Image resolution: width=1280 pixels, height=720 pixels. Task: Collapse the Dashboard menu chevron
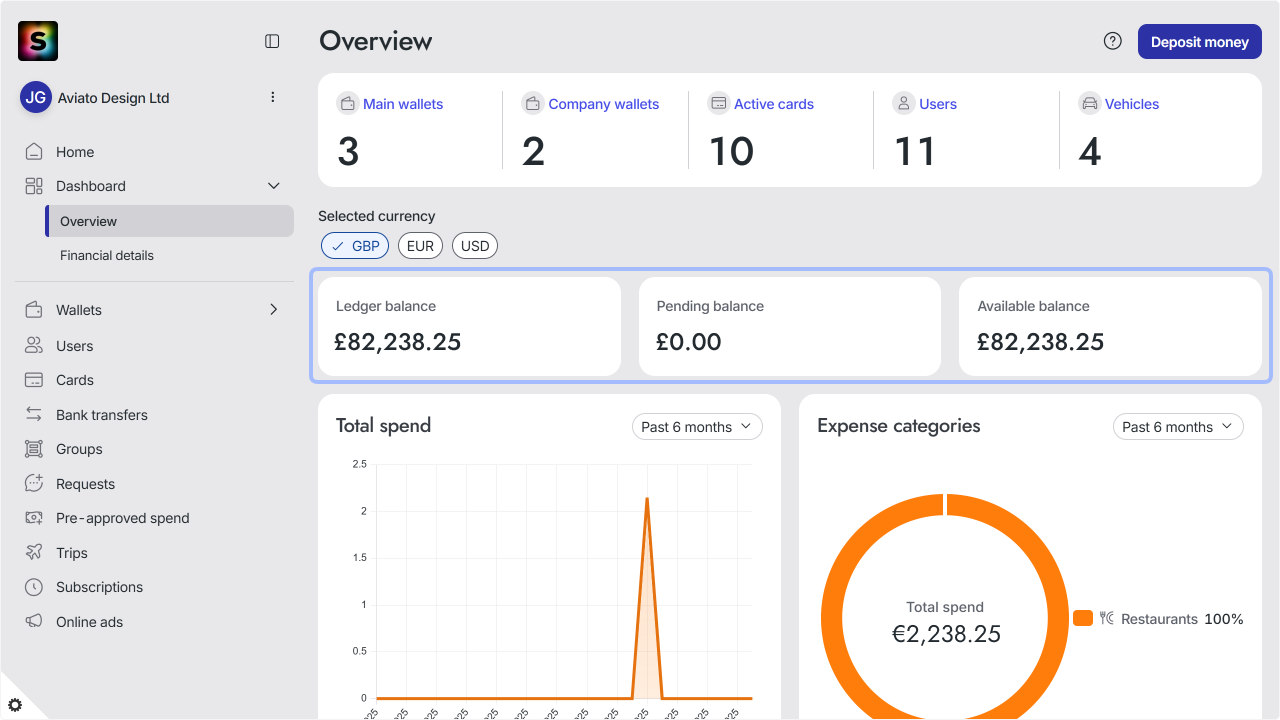click(274, 186)
